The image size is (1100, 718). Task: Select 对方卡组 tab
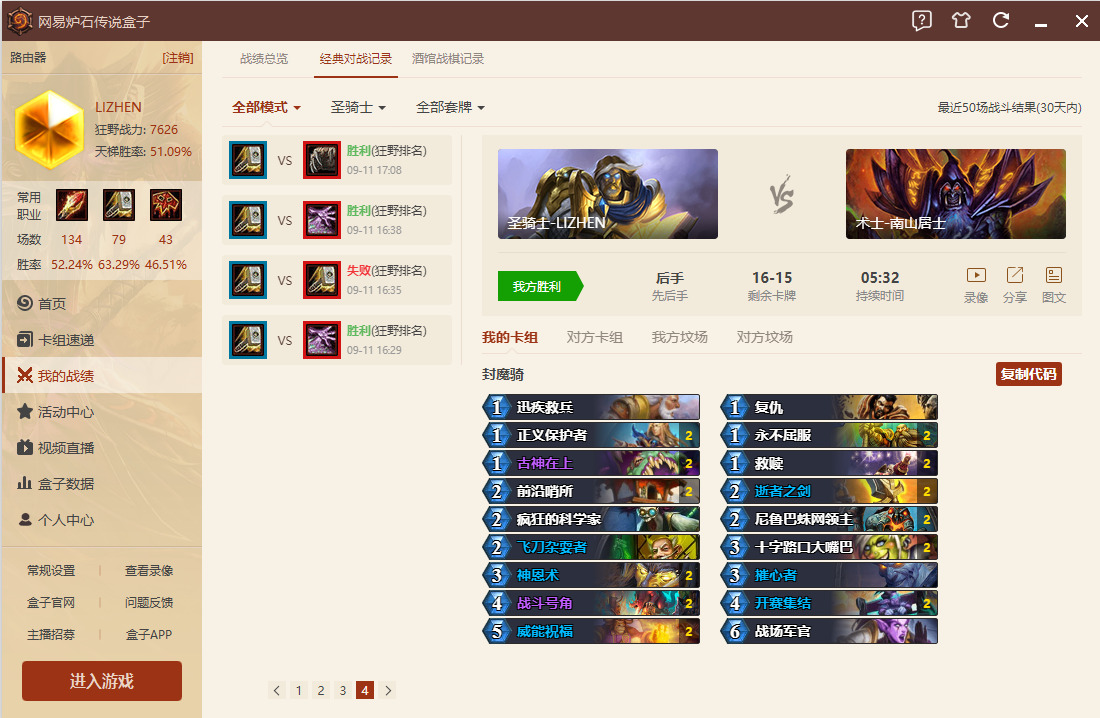click(x=595, y=338)
